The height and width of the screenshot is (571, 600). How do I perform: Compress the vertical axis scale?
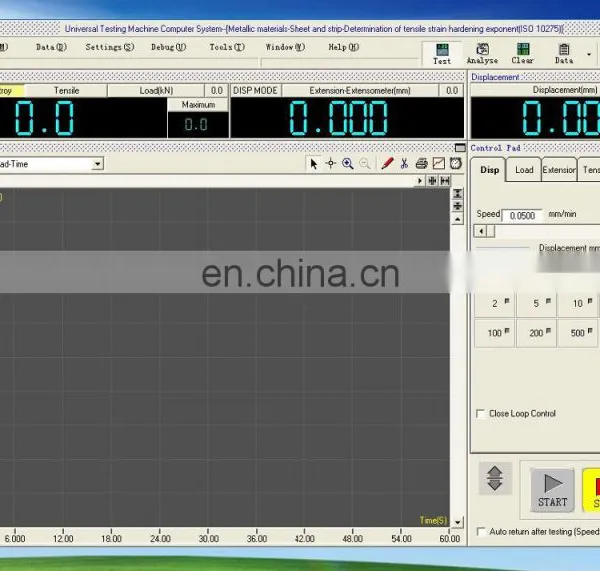pyautogui.click(x=458, y=206)
